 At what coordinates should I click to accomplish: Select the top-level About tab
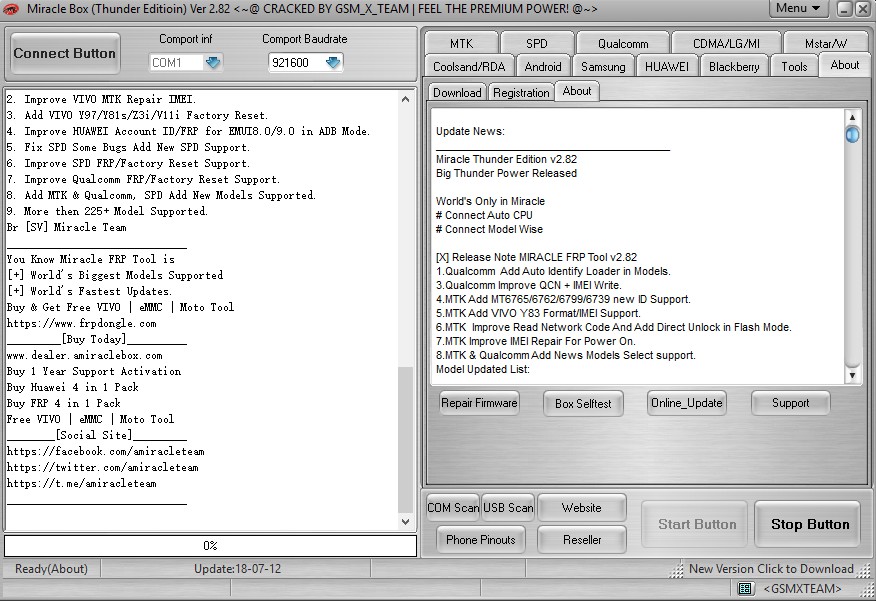pos(845,65)
